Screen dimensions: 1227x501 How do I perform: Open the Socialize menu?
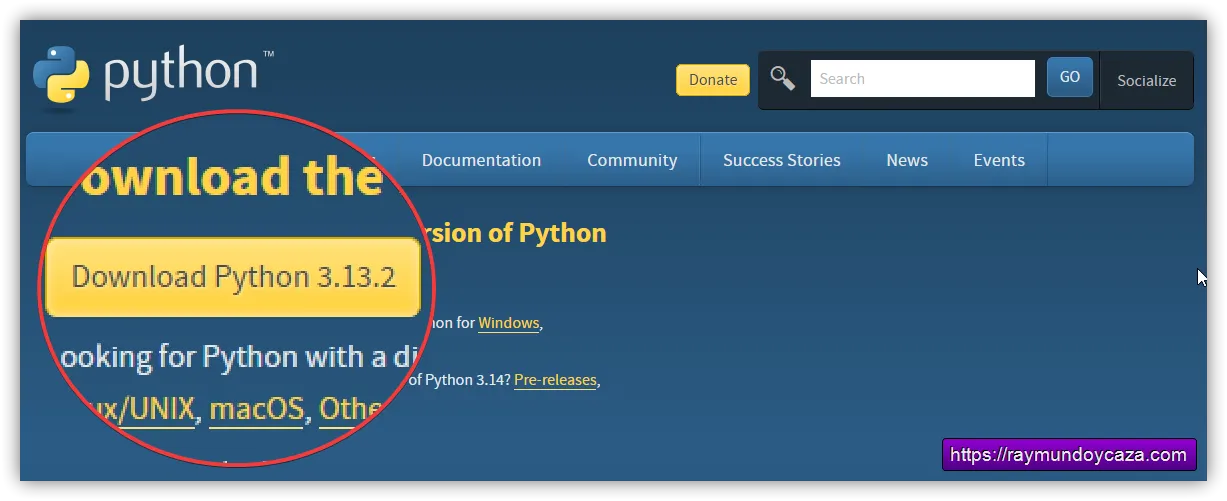tap(1147, 81)
